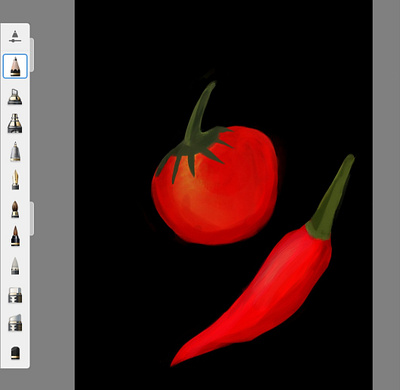This screenshot has height=390, width=400.
Task: Select the black rounded-tip smear brush
Action: click(15, 353)
